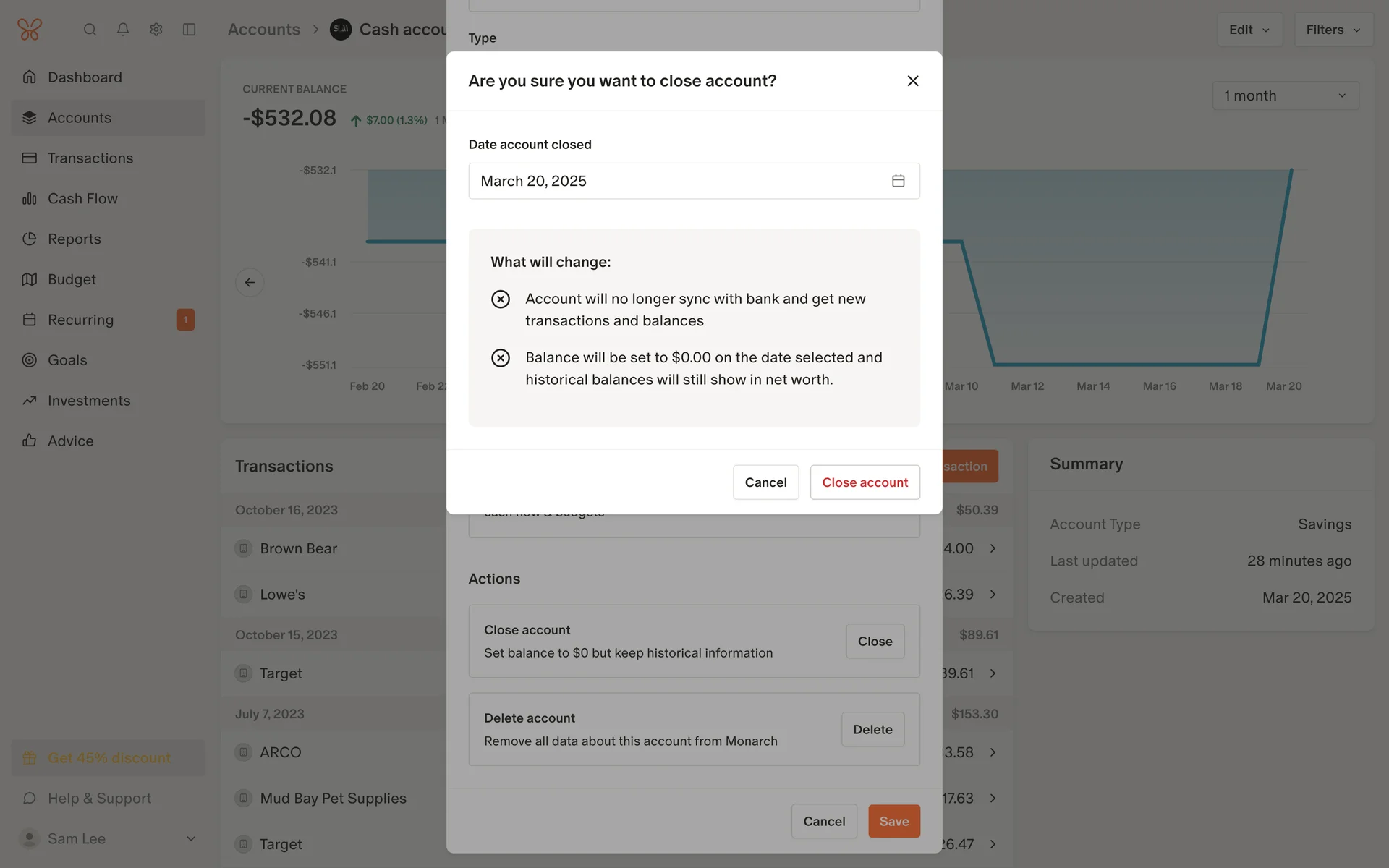Viewport: 1389px width, 868px height.
Task: Click the chart back arrow button
Action: (x=250, y=282)
